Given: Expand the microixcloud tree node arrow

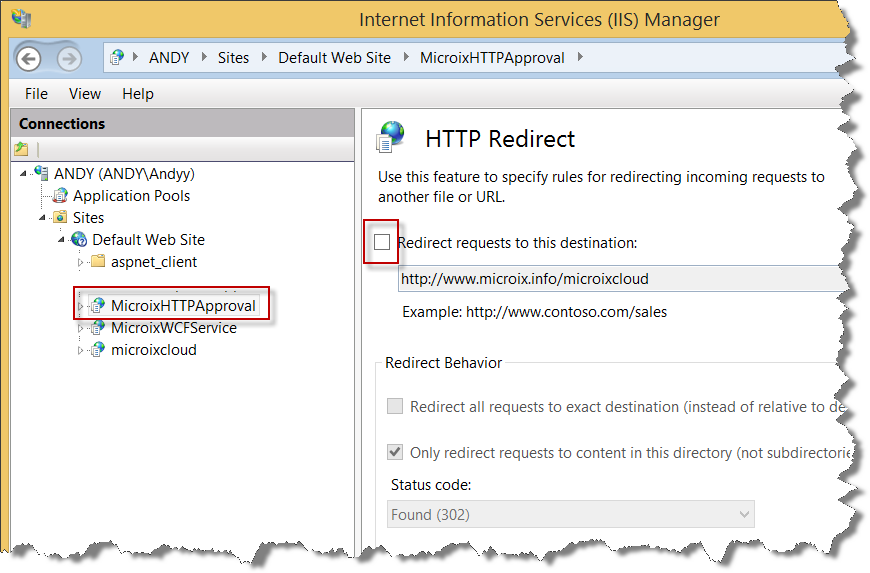Looking at the screenshot, I should 81,350.
